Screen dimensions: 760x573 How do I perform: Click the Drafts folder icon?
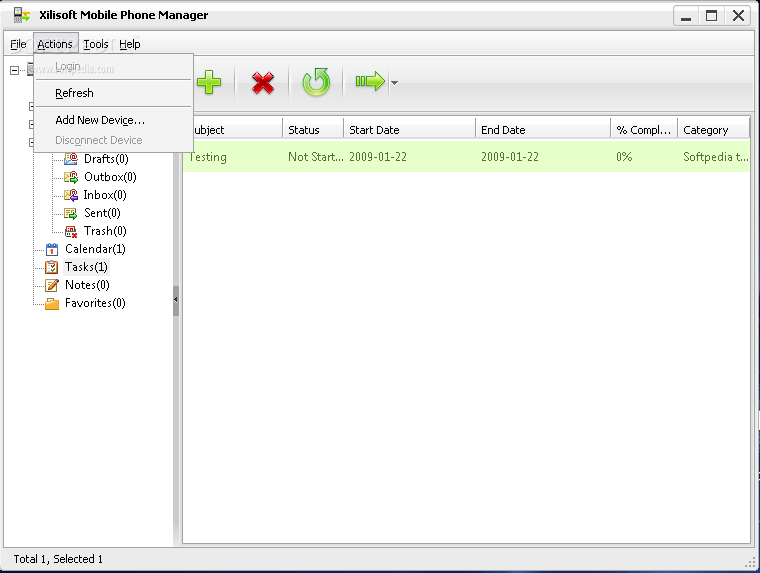pyautogui.click(x=71, y=159)
